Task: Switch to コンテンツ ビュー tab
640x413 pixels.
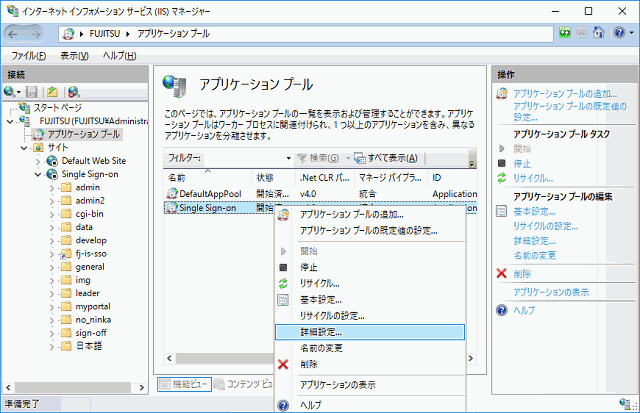Action: [x=244, y=384]
